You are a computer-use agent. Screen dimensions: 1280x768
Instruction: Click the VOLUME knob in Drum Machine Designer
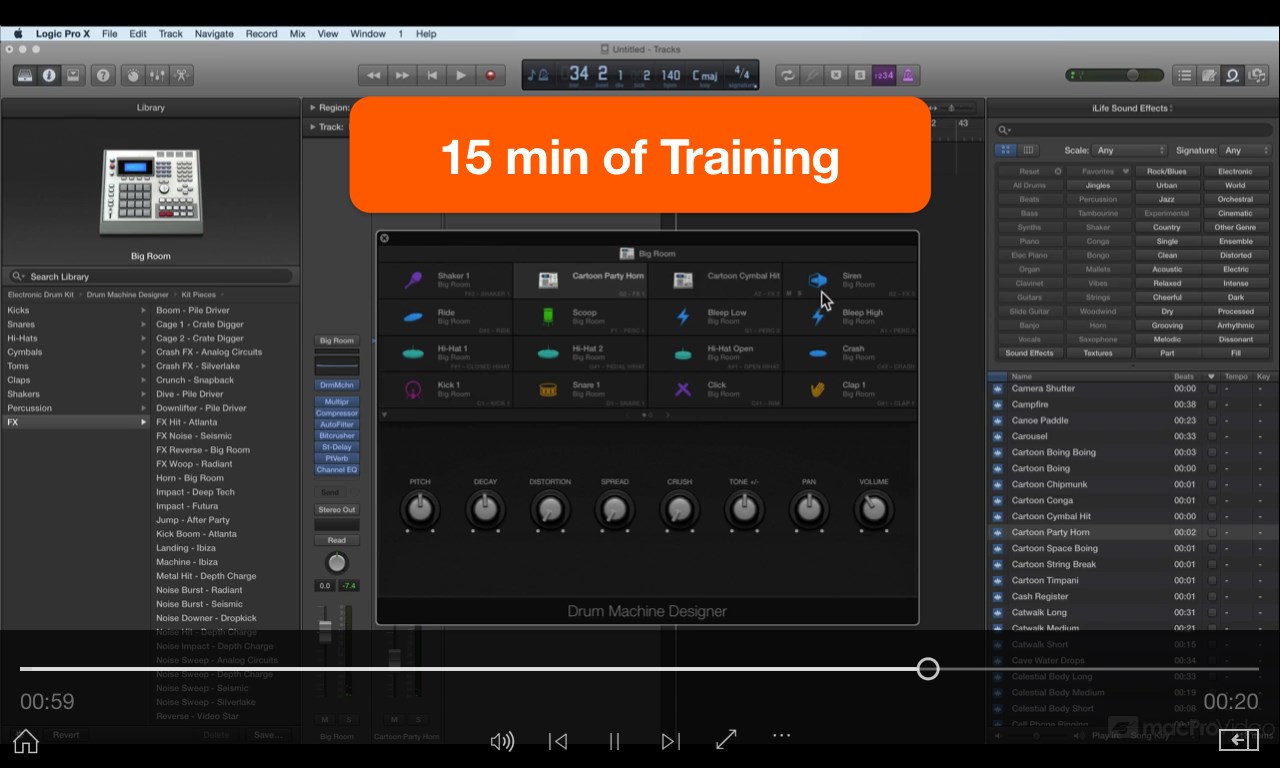[x=873, y=510]
